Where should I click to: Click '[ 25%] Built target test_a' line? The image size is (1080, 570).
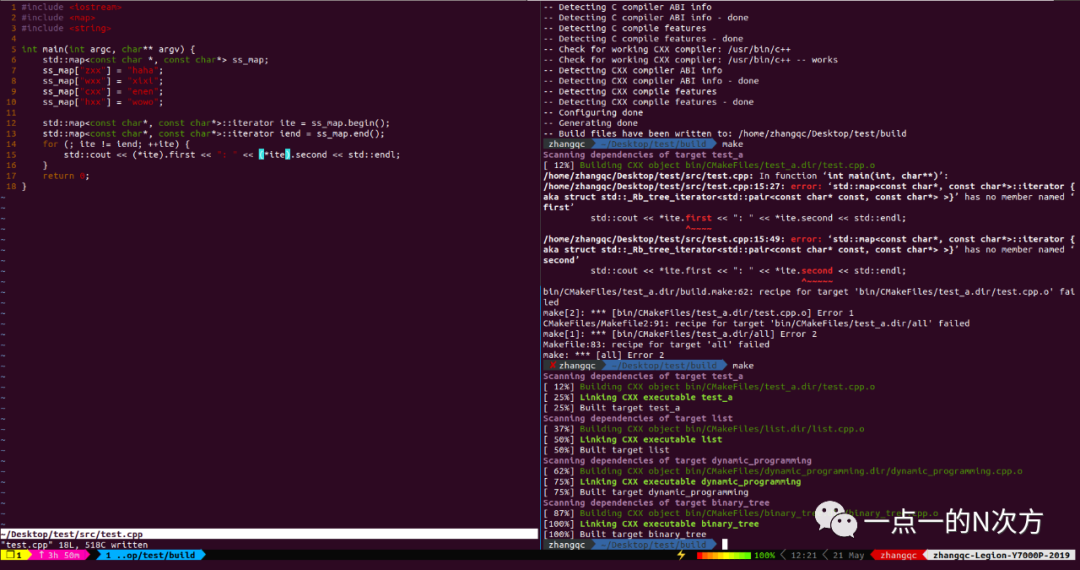click(x=612, y=408)
